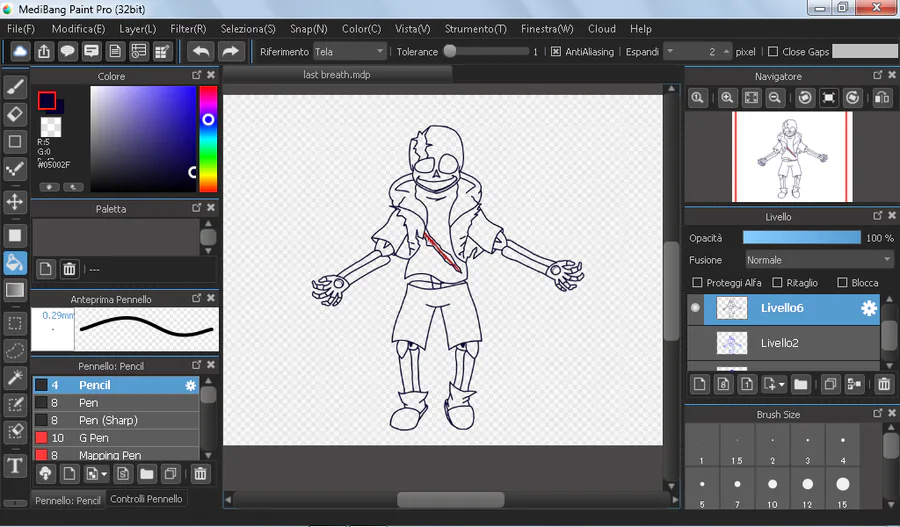Screen dimensions: 900x527
Task: Select the Magic Wand tool
Action: click(x=15, y=377)
